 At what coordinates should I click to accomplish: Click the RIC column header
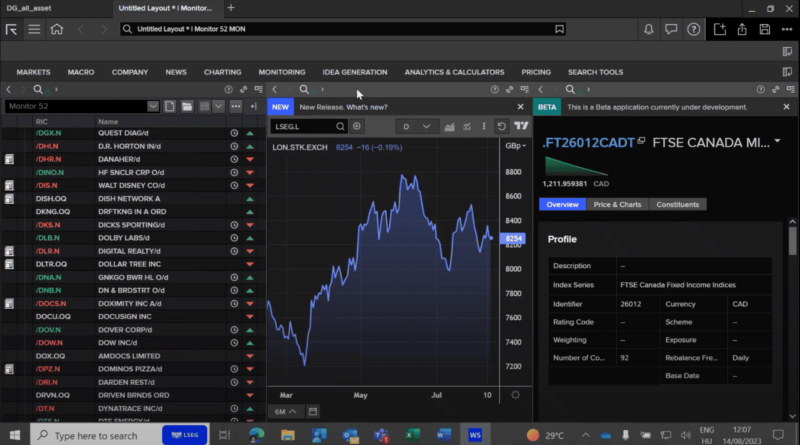point(42,121)
